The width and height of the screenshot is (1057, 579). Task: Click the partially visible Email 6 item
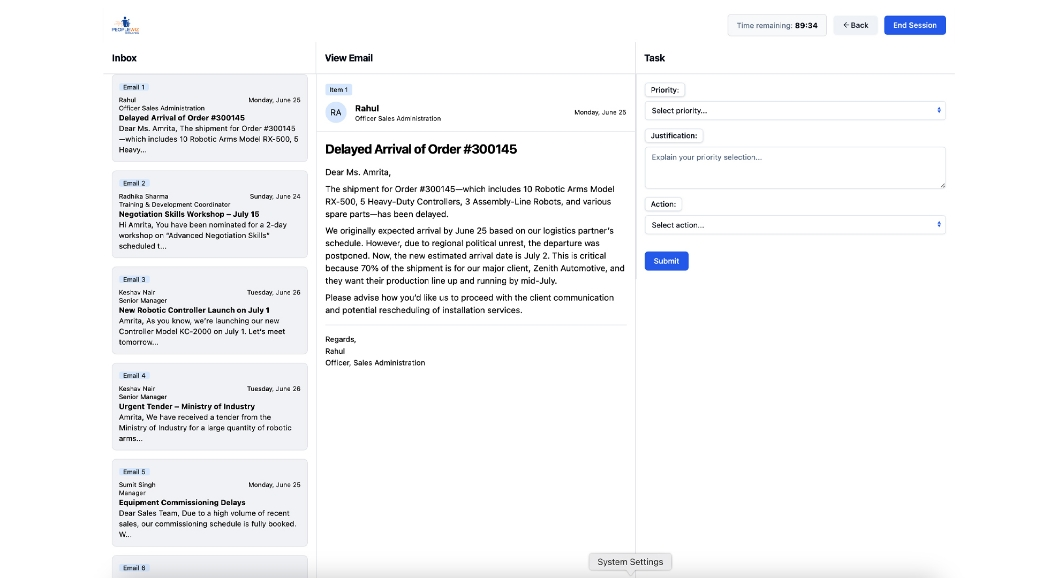tap(209, 567)
